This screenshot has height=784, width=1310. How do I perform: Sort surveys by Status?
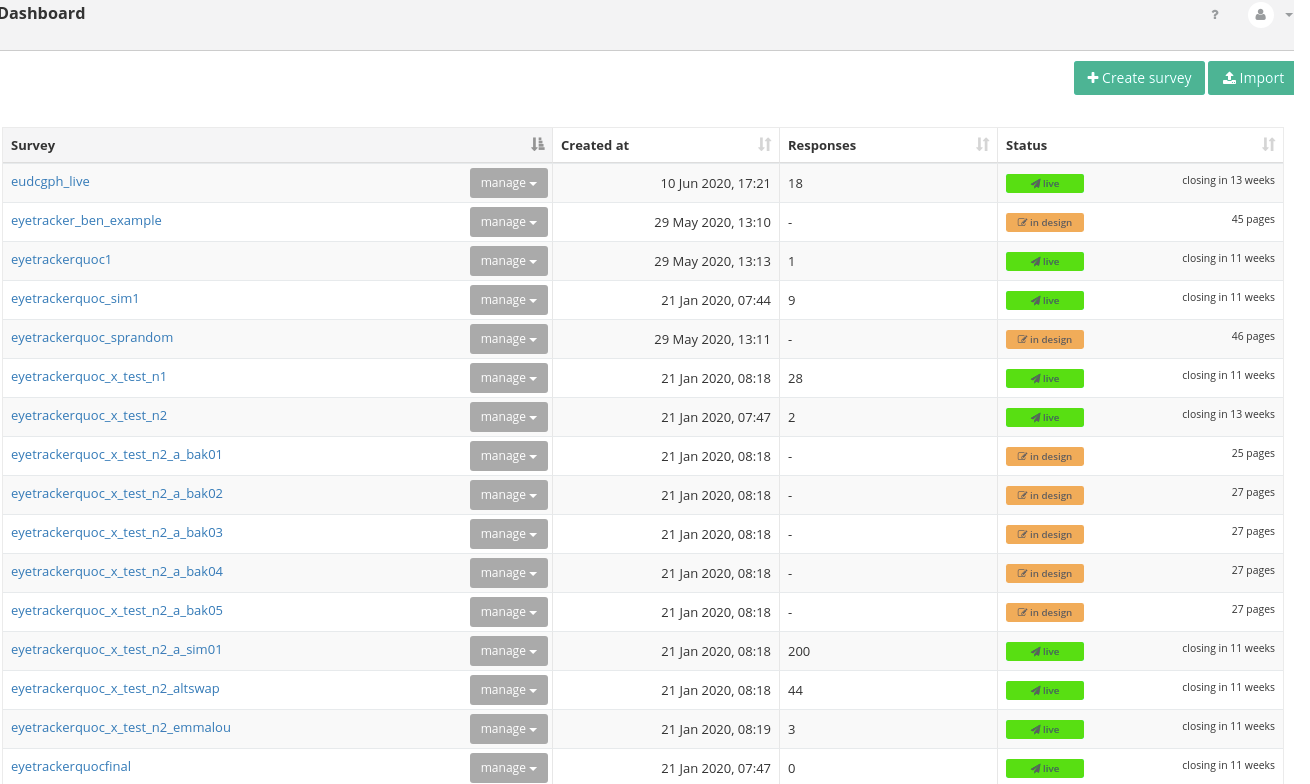point(1267,144)
